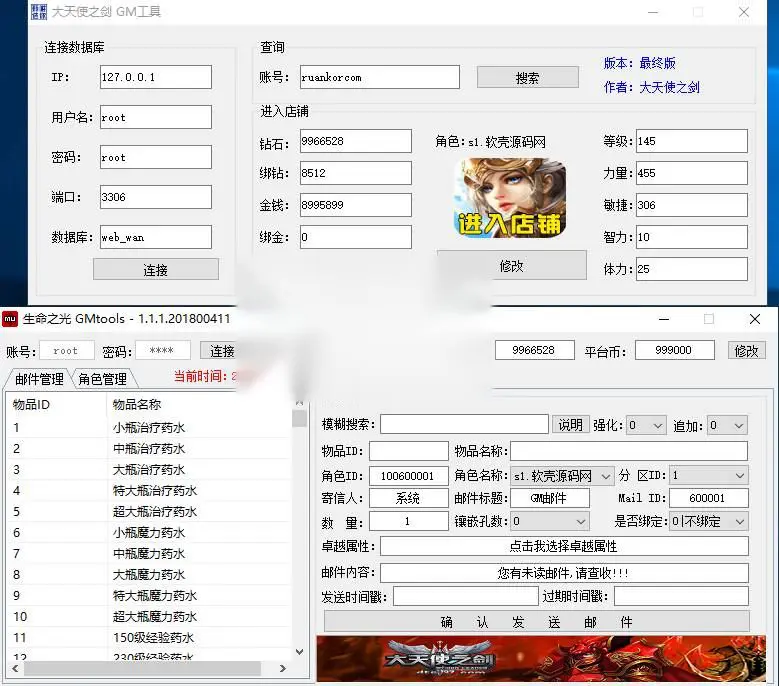Select item row 小瓶治疗药水
The height and width of the screenshot is (686, 779).
[149, 428]
